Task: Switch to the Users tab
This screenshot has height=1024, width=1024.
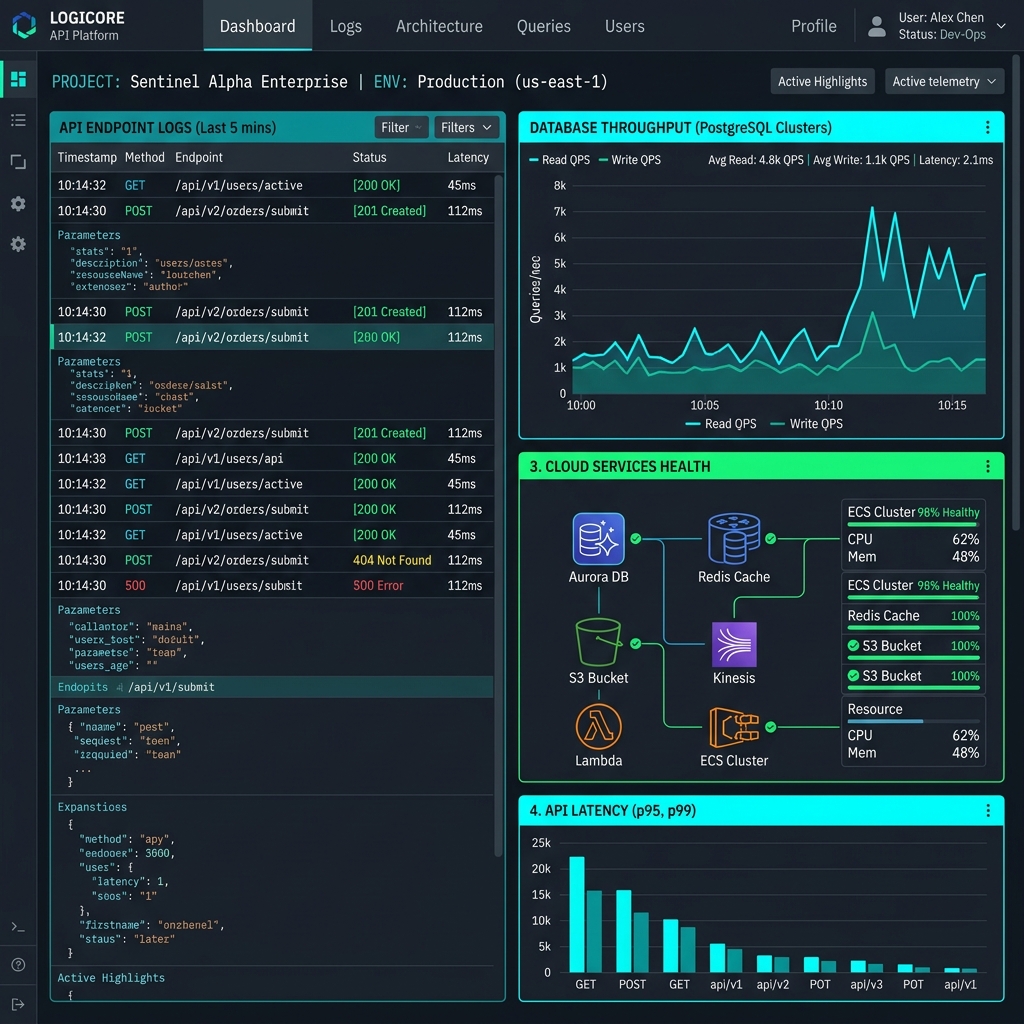Action: click(624, 26)
